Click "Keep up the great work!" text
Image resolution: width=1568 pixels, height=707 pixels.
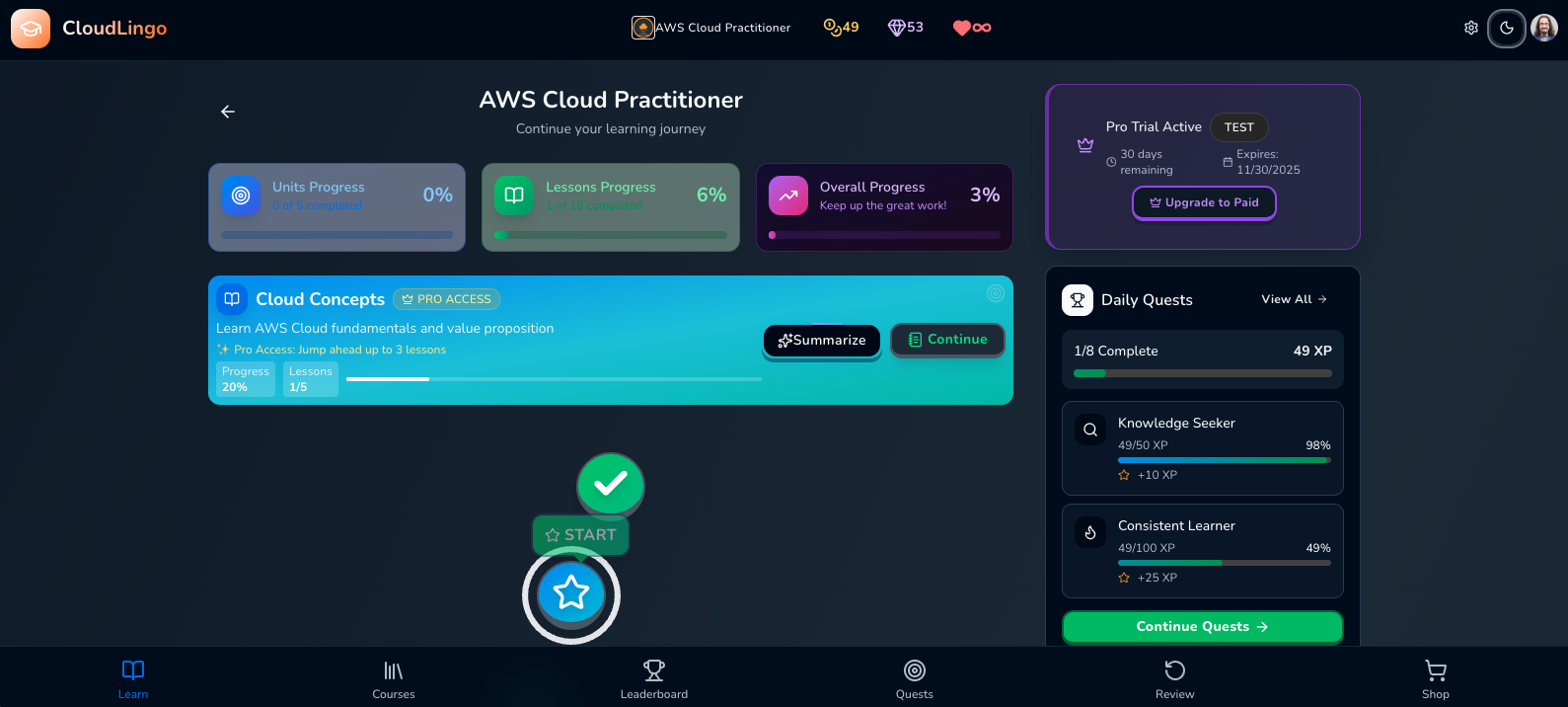[x=883, y=206]
